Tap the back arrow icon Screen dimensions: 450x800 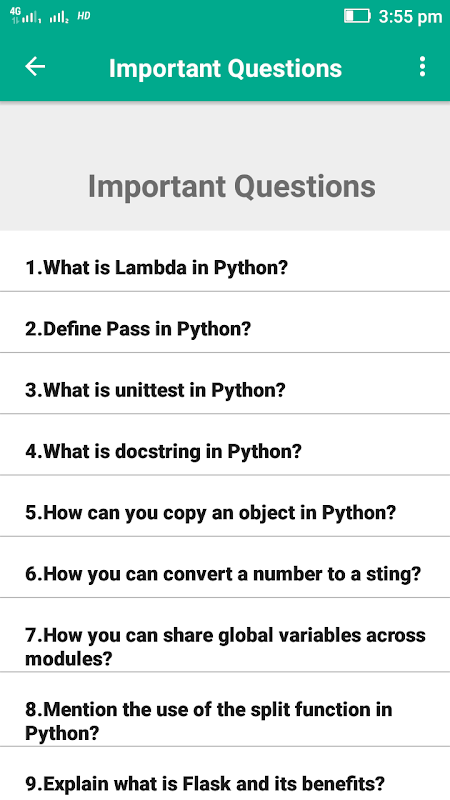[35, 67]
